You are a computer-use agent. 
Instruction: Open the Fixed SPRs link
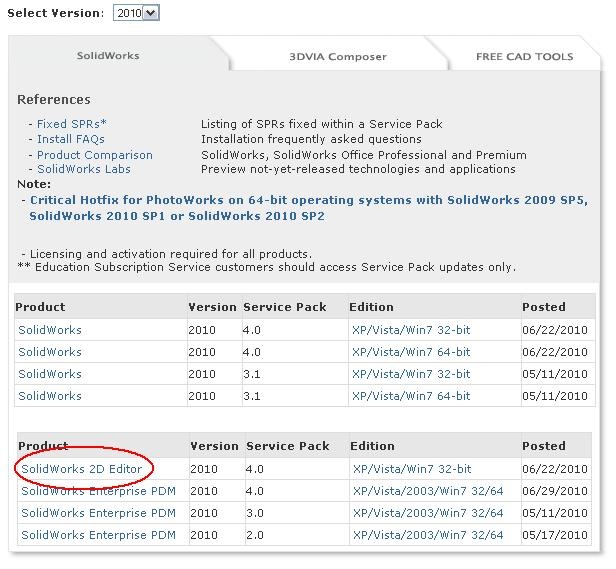(69, 124)
